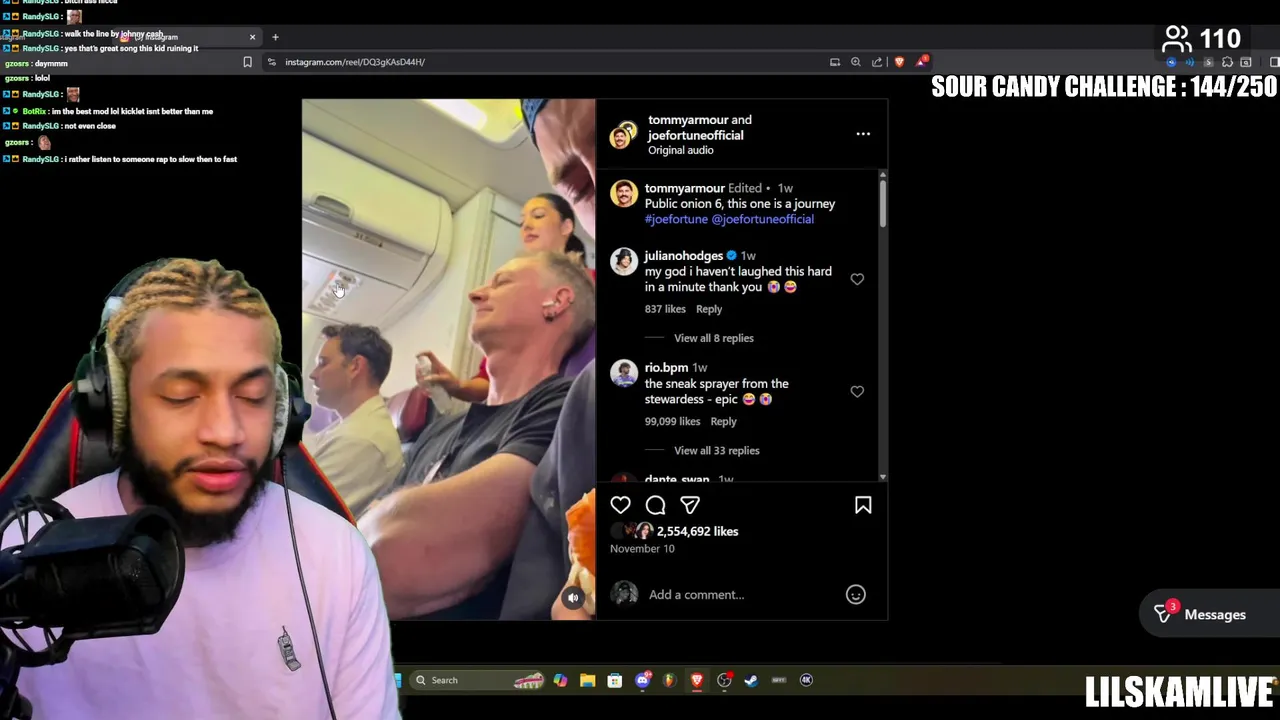The width and height of the screenshot is (1280, 720).
Task: Open the @joefortuneofficial mention in caption
Action: 763,219
